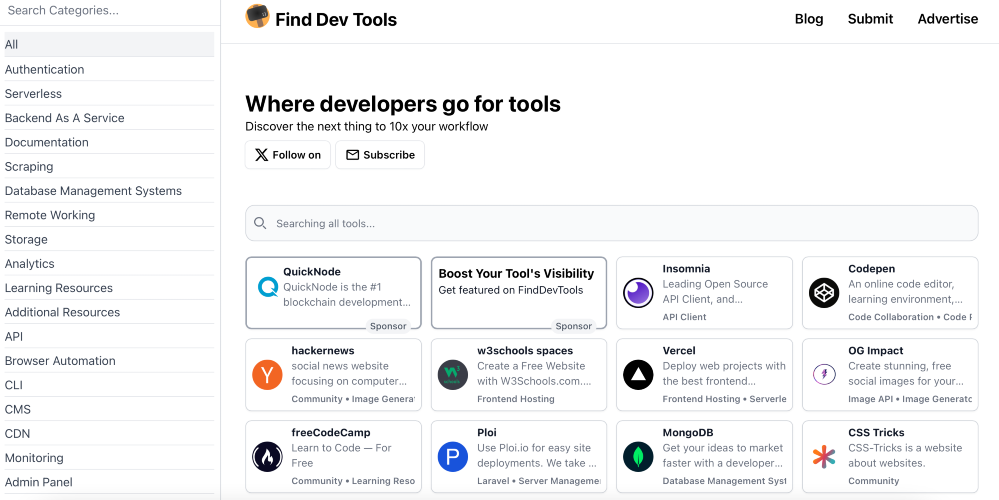Click the Where developers go for tools heading
Image resolution: width=999 pixels, height=500 pixels.
pos(403,104)
